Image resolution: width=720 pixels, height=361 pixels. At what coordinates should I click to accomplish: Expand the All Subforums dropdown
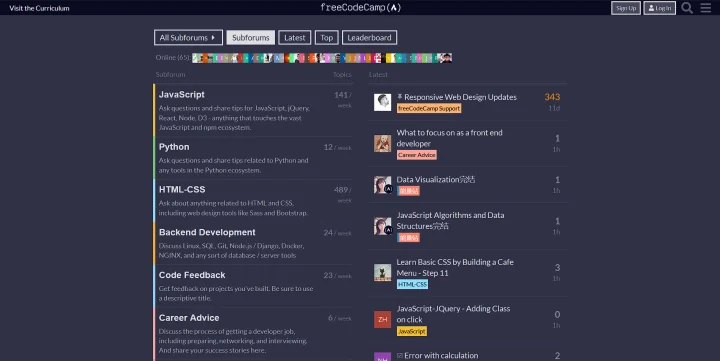click(188, 38)
